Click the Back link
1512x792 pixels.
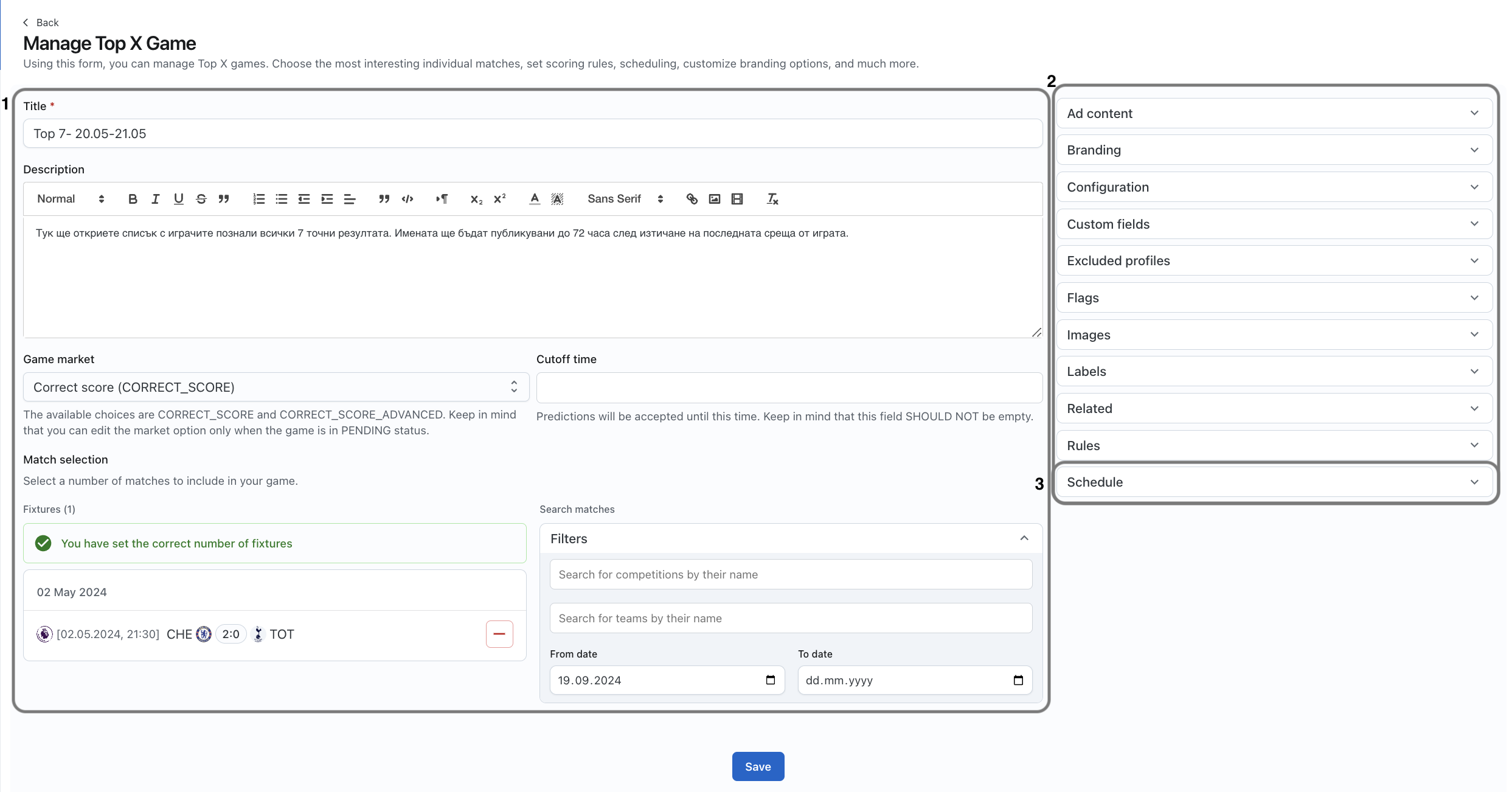(x=47, y=23)
